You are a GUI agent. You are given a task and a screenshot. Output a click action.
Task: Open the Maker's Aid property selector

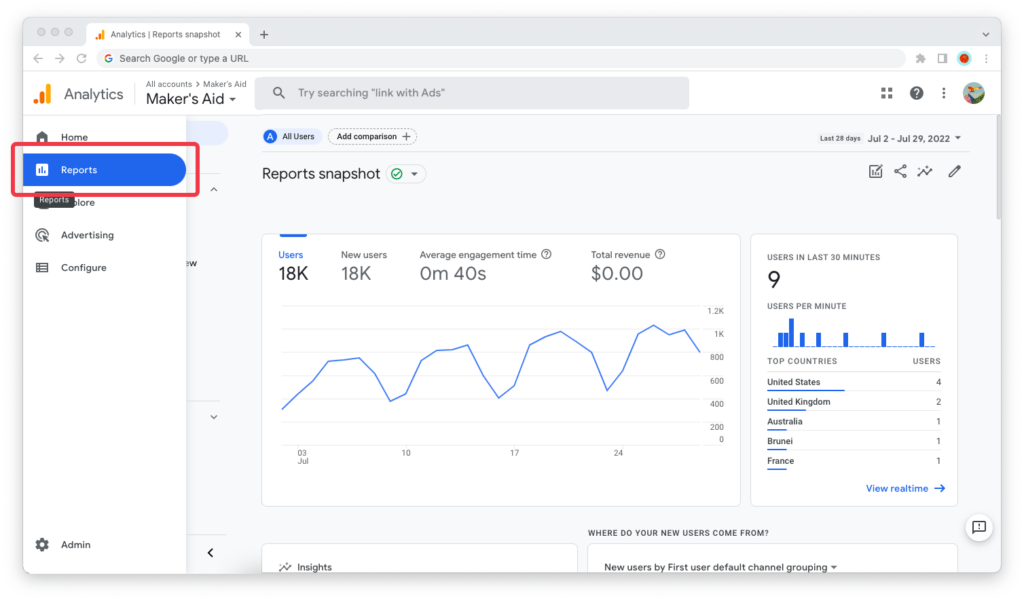[191, 99]
